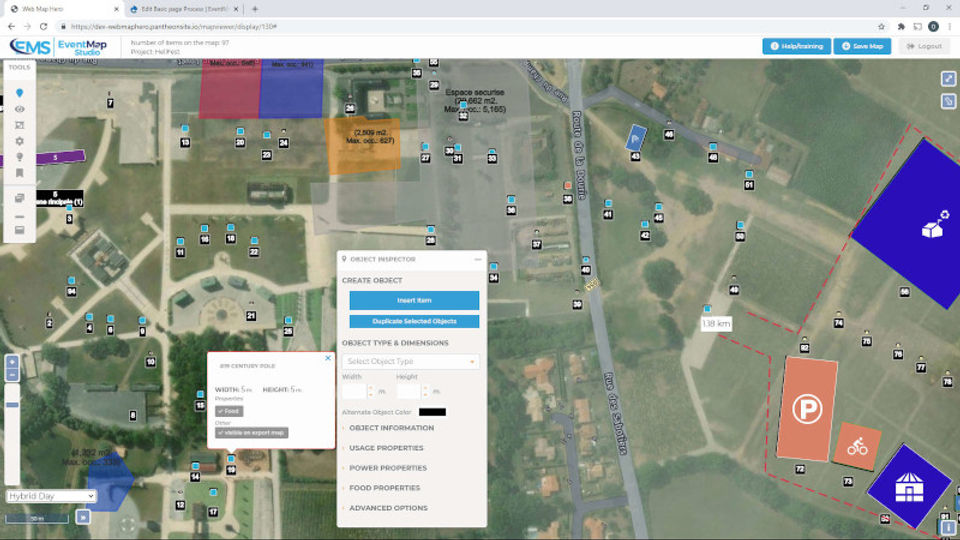Open the EMS EventMap Studio logo
The width and height of the screenshot is (960, 540).
pos(59,47)
